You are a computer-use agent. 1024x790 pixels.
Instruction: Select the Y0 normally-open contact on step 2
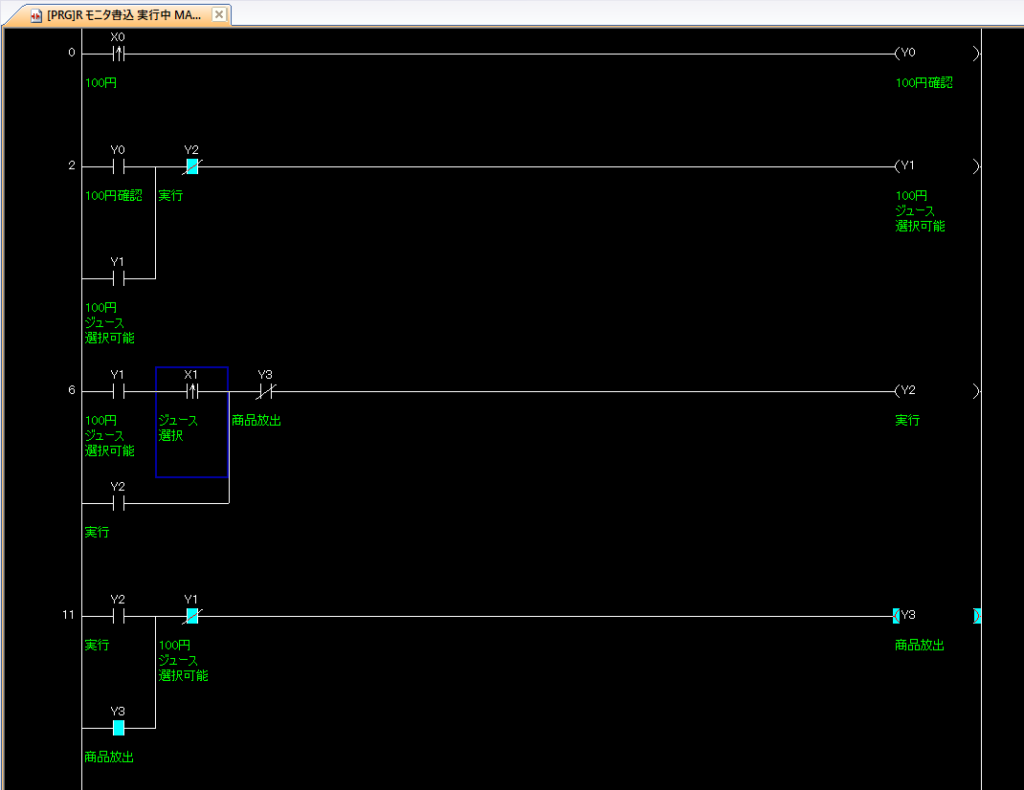coord(118,166)
